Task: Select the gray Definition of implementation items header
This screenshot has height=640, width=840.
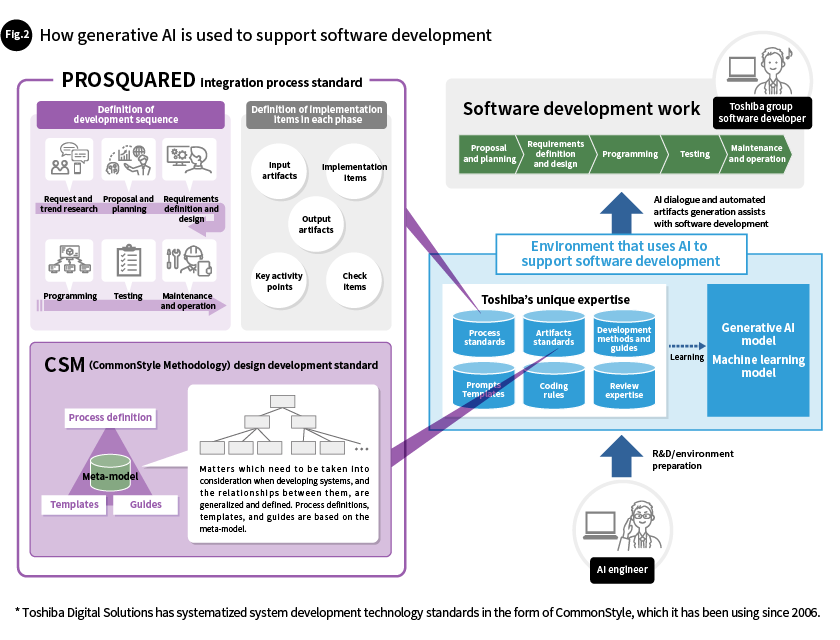Action: (x=317, y=115)
